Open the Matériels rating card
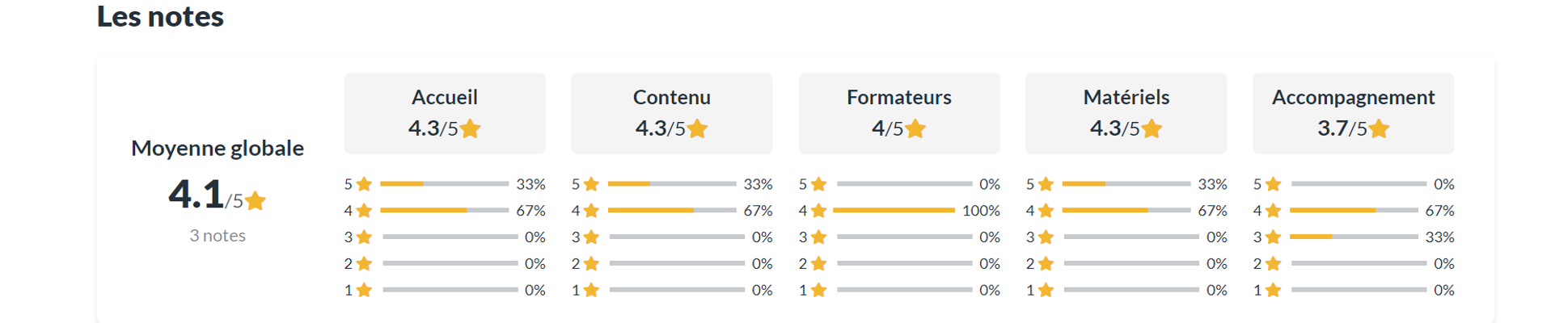Screen dimensions: 1568x323 point(1126,113)
